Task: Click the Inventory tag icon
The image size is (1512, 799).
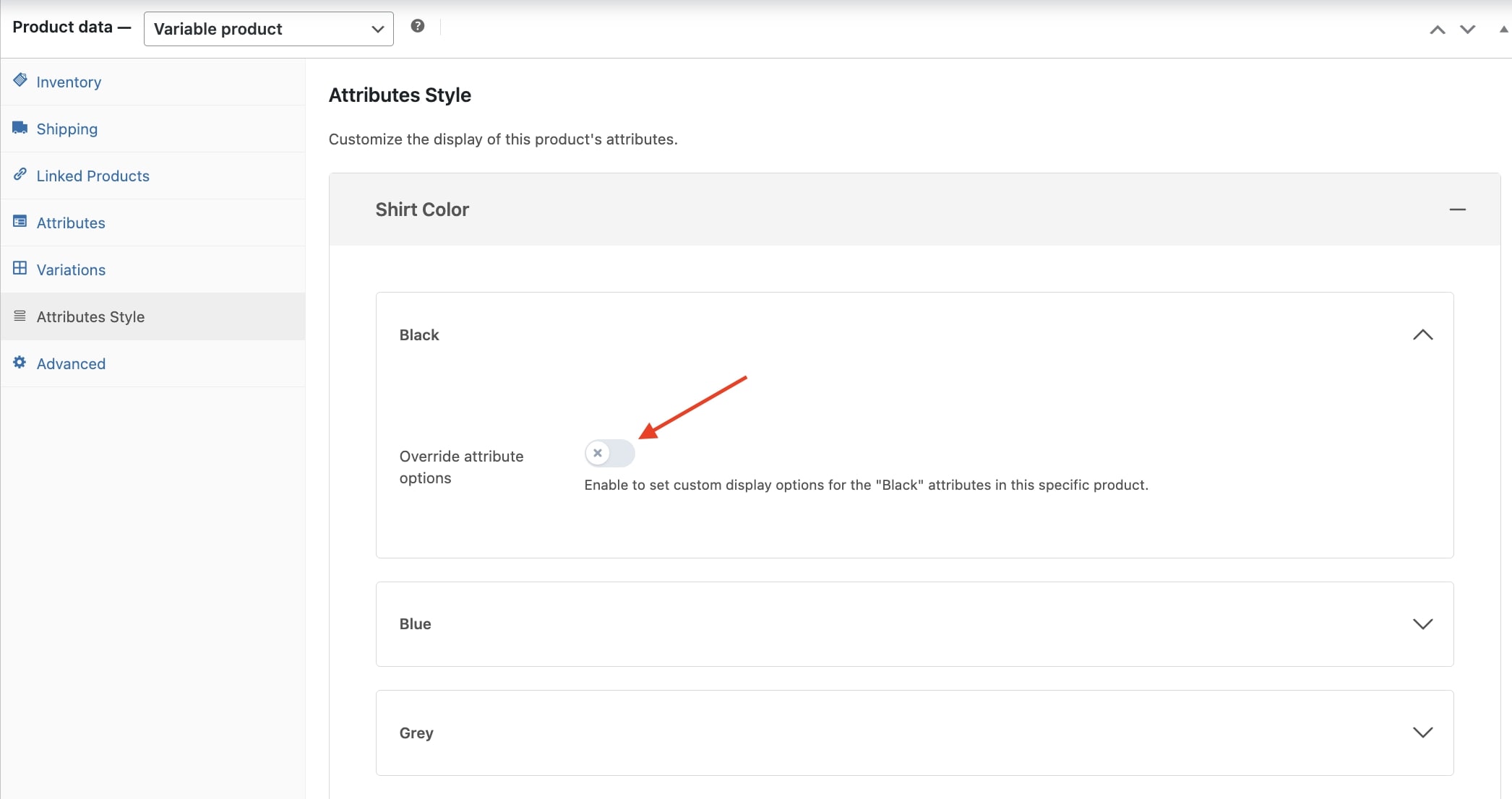Action: (x=20, y=80)
